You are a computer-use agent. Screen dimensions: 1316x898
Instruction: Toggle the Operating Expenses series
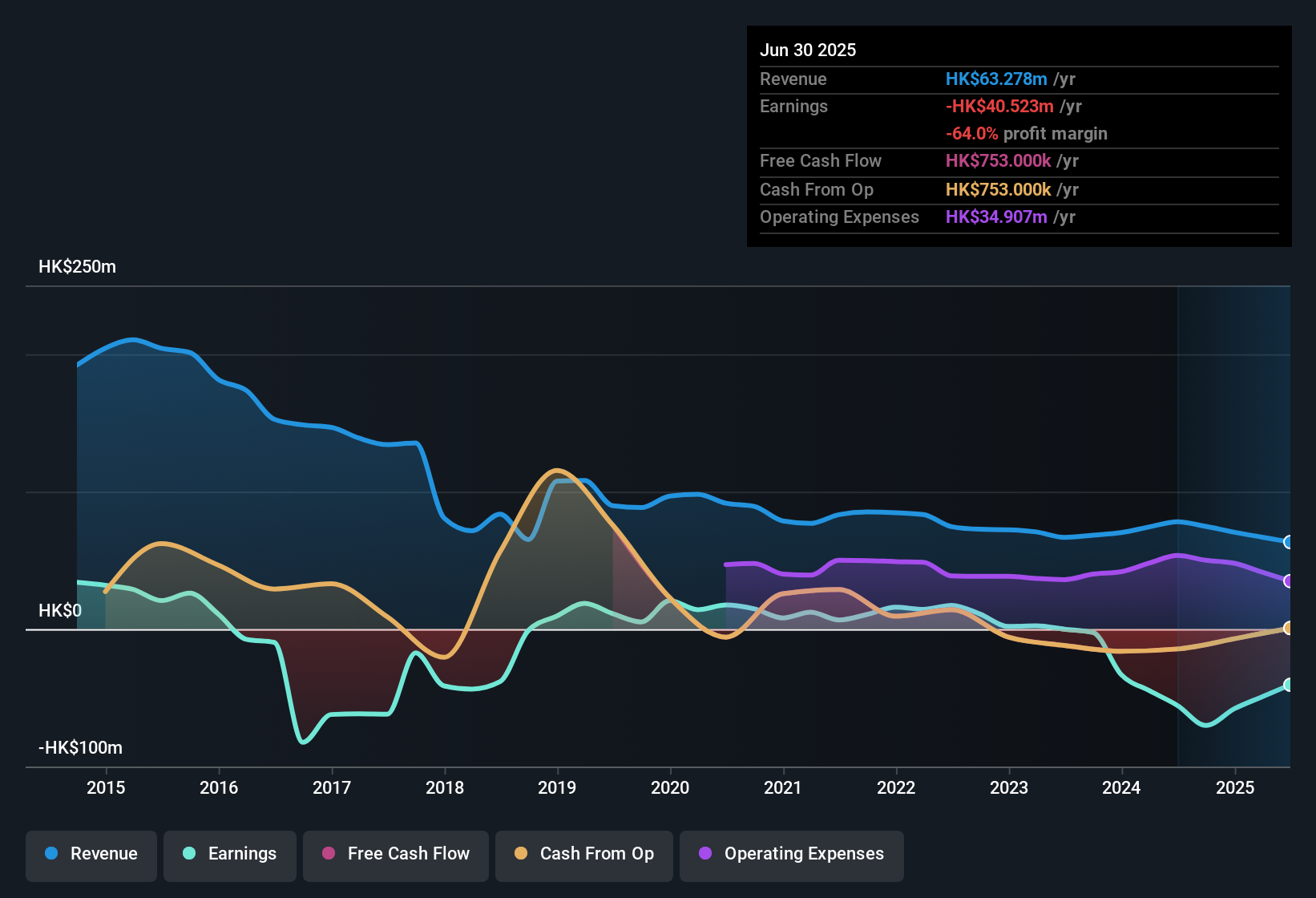pos(791,854)
